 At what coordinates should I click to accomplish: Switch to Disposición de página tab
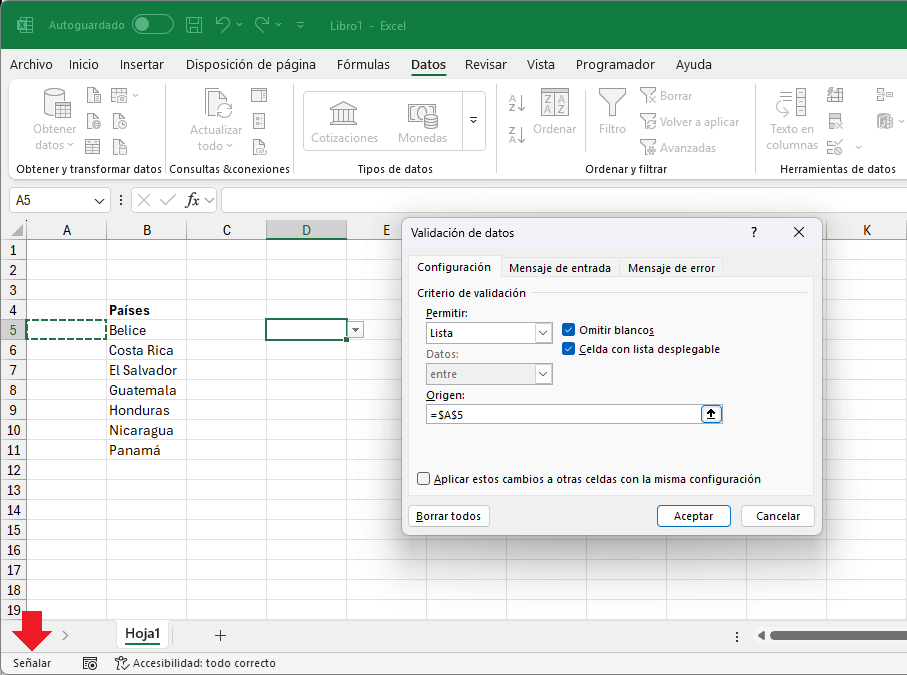click(x=250, y=64)
